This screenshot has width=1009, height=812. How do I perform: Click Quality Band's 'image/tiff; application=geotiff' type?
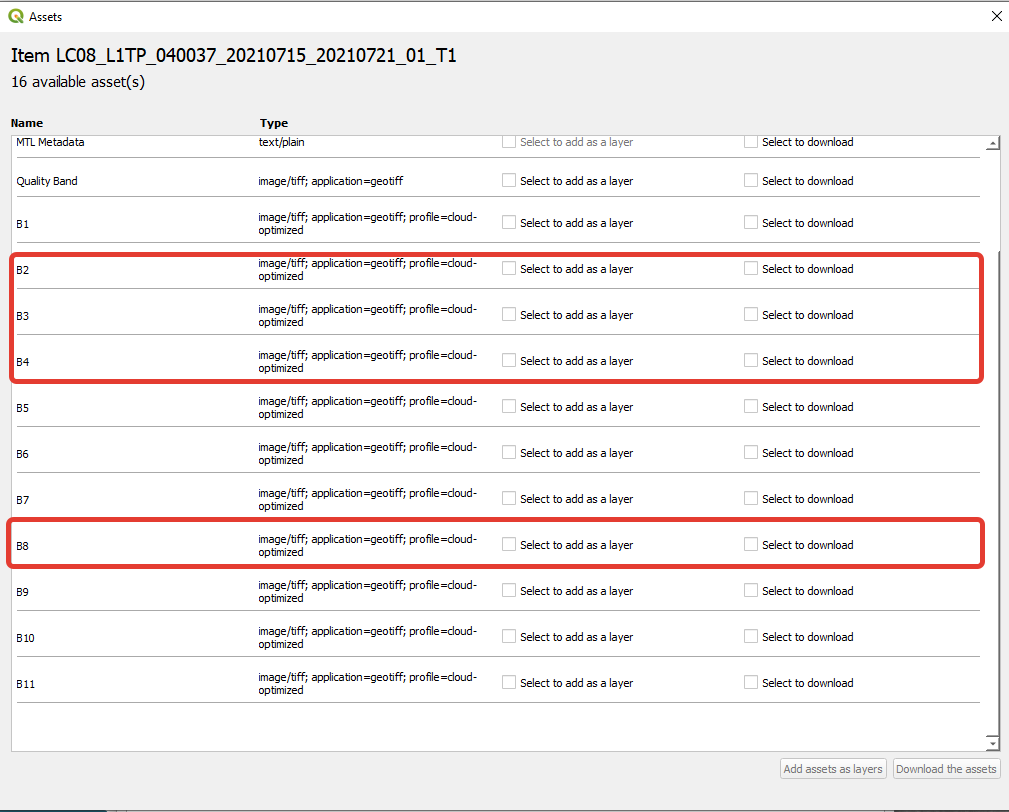pos(331,181)
